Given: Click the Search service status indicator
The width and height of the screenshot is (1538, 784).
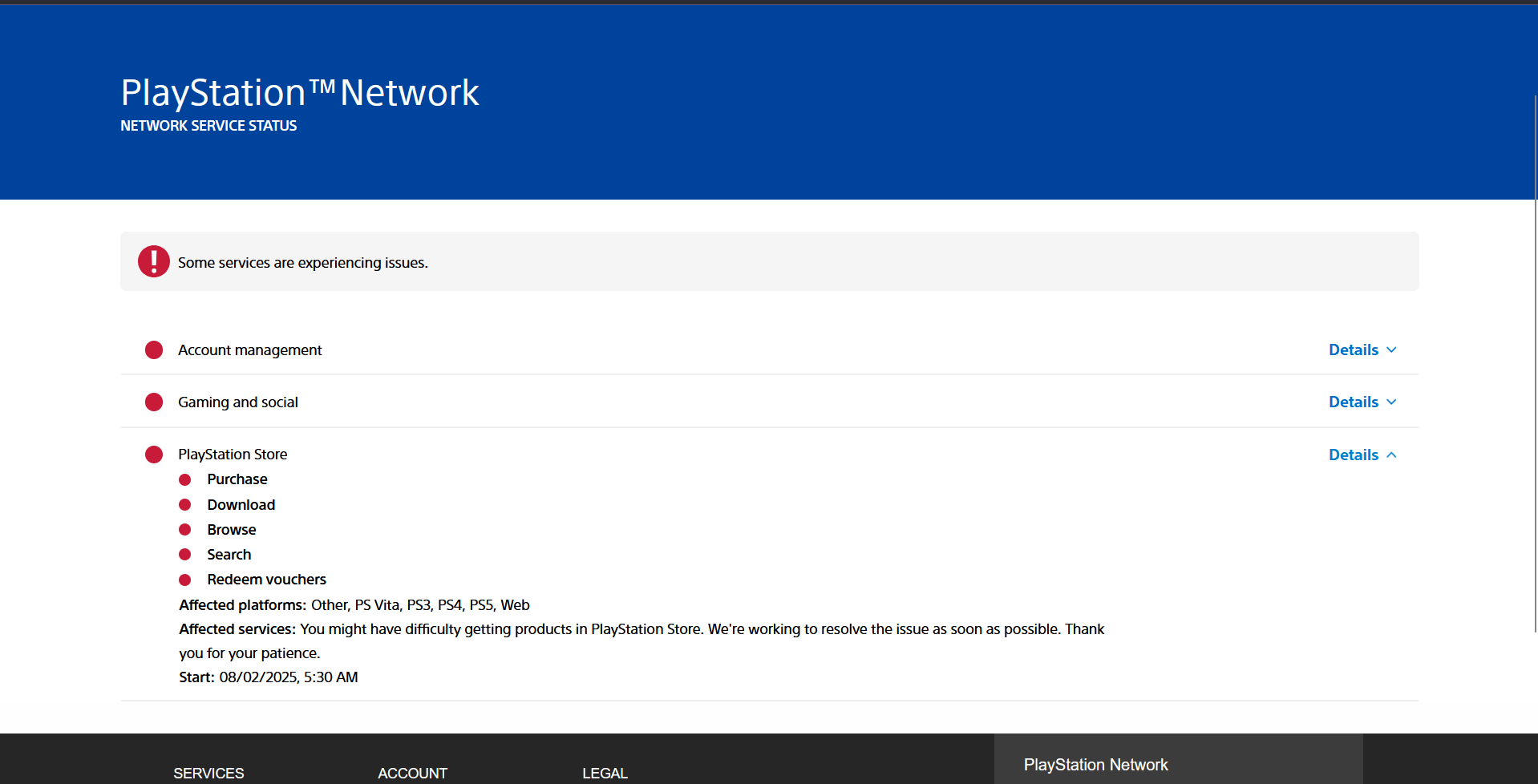Looking at the screenshot, I should [x=184, y=554].
